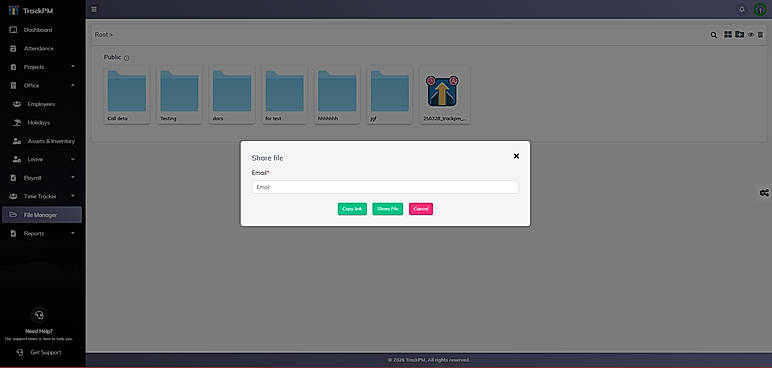The height and width of the screenshot is (368, 772).
Task: Expand the Reports menu arrow
Action: (73, 233)
